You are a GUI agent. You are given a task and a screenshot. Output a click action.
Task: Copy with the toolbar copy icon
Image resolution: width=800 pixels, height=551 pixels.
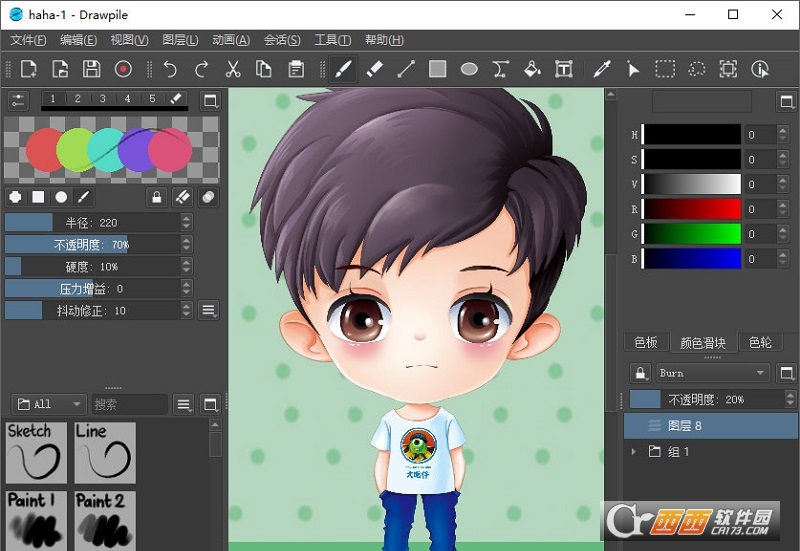(264, 69)
